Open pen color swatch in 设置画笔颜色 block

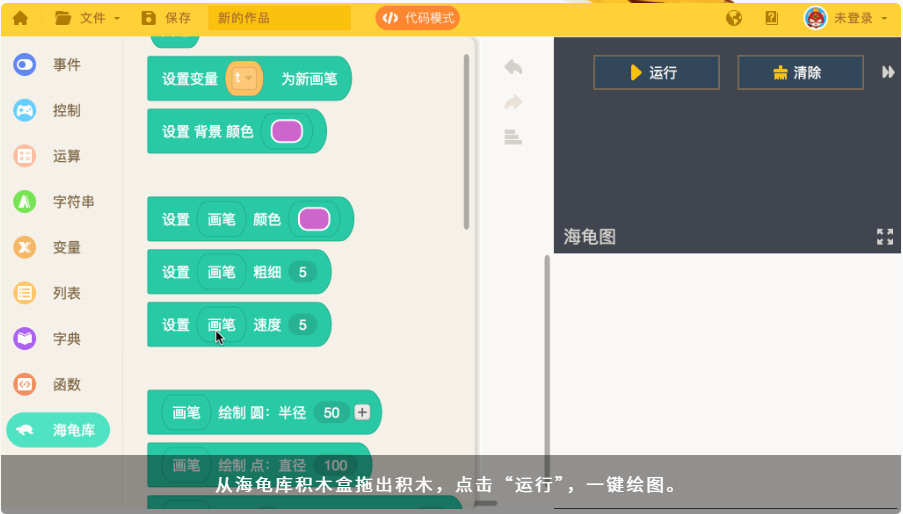tap(314, 219)
